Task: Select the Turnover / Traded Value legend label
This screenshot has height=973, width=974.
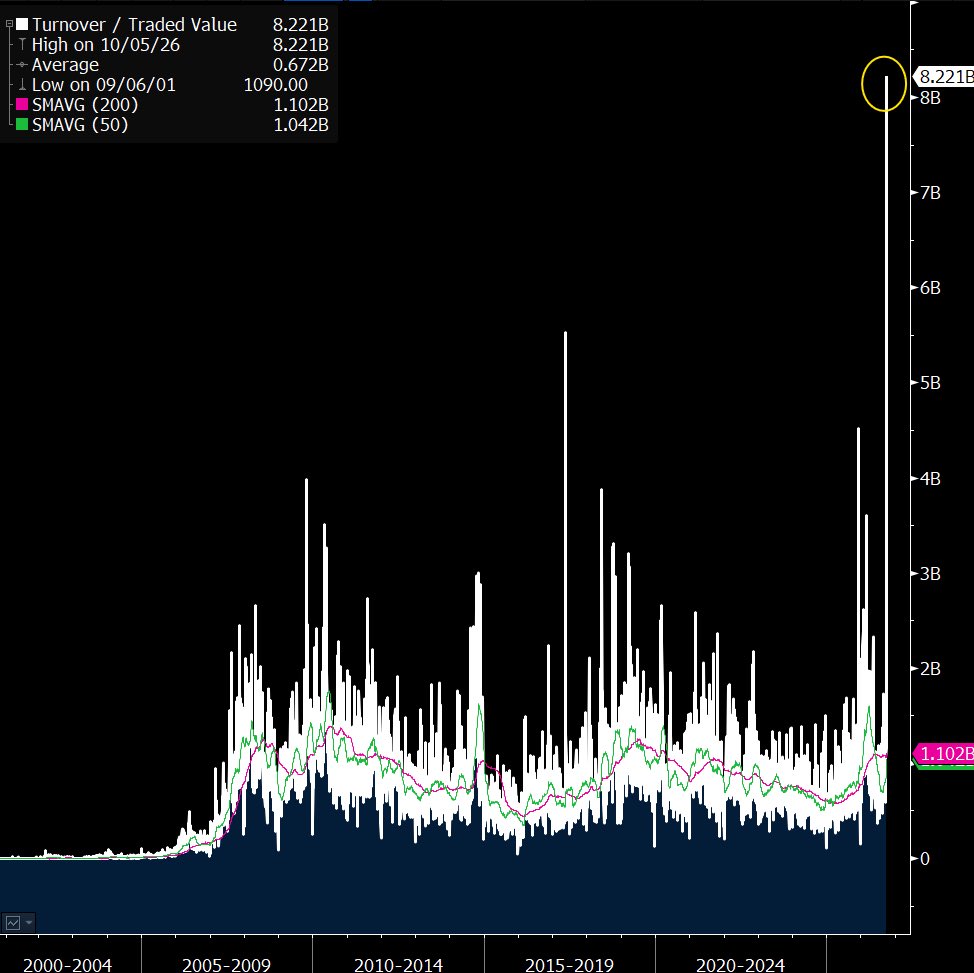Action: [x=134, y=25]
